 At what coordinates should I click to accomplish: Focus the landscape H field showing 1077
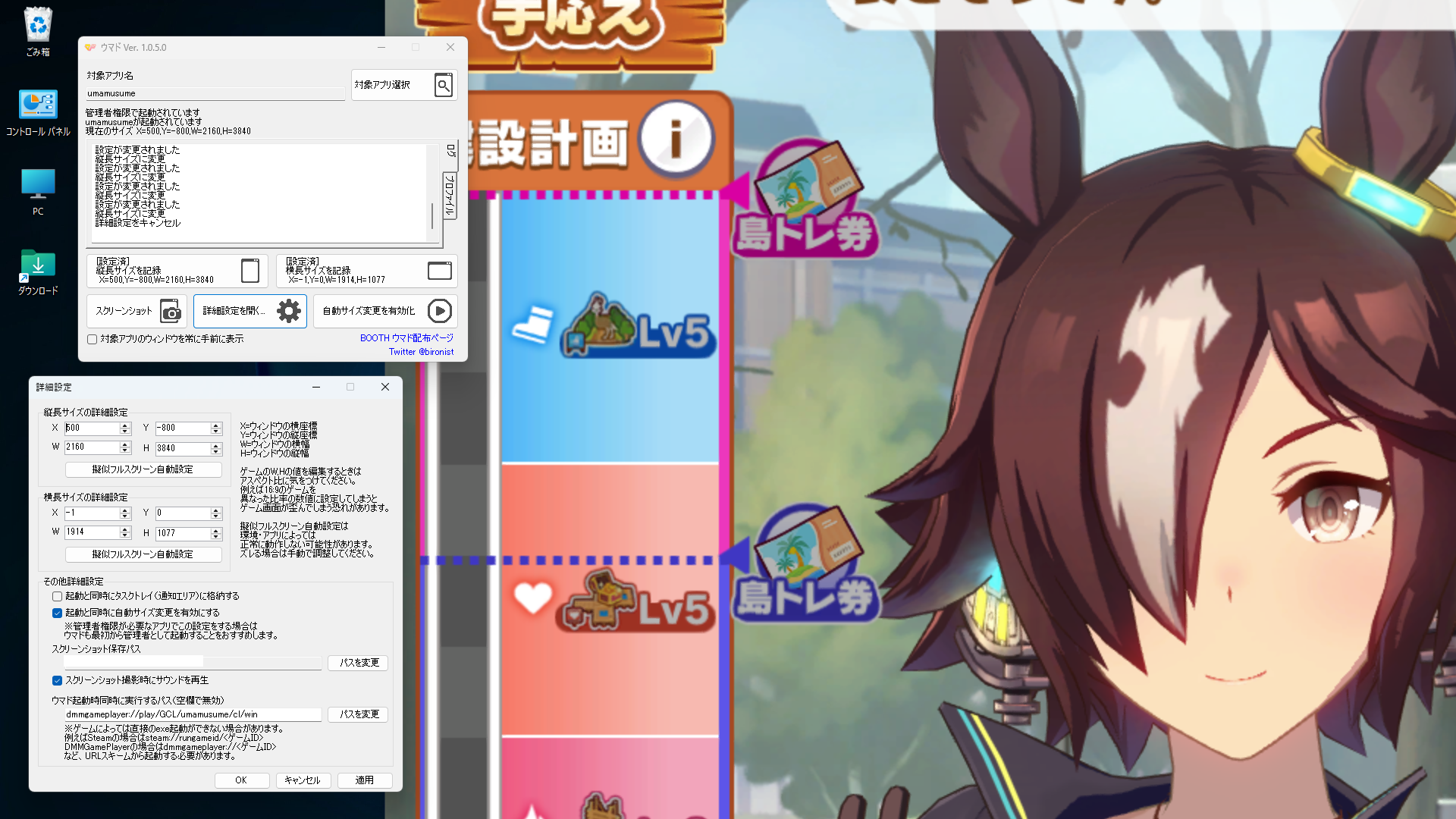click(184, 534)
